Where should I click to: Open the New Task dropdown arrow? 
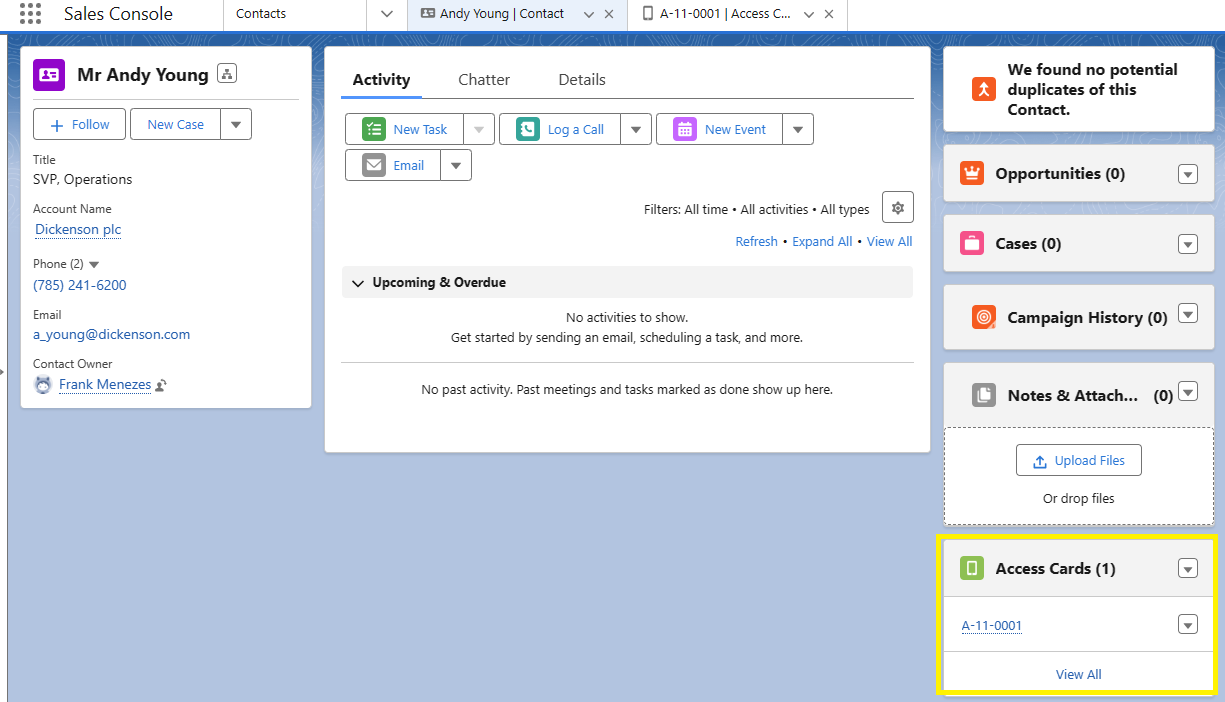coord(479,129)
